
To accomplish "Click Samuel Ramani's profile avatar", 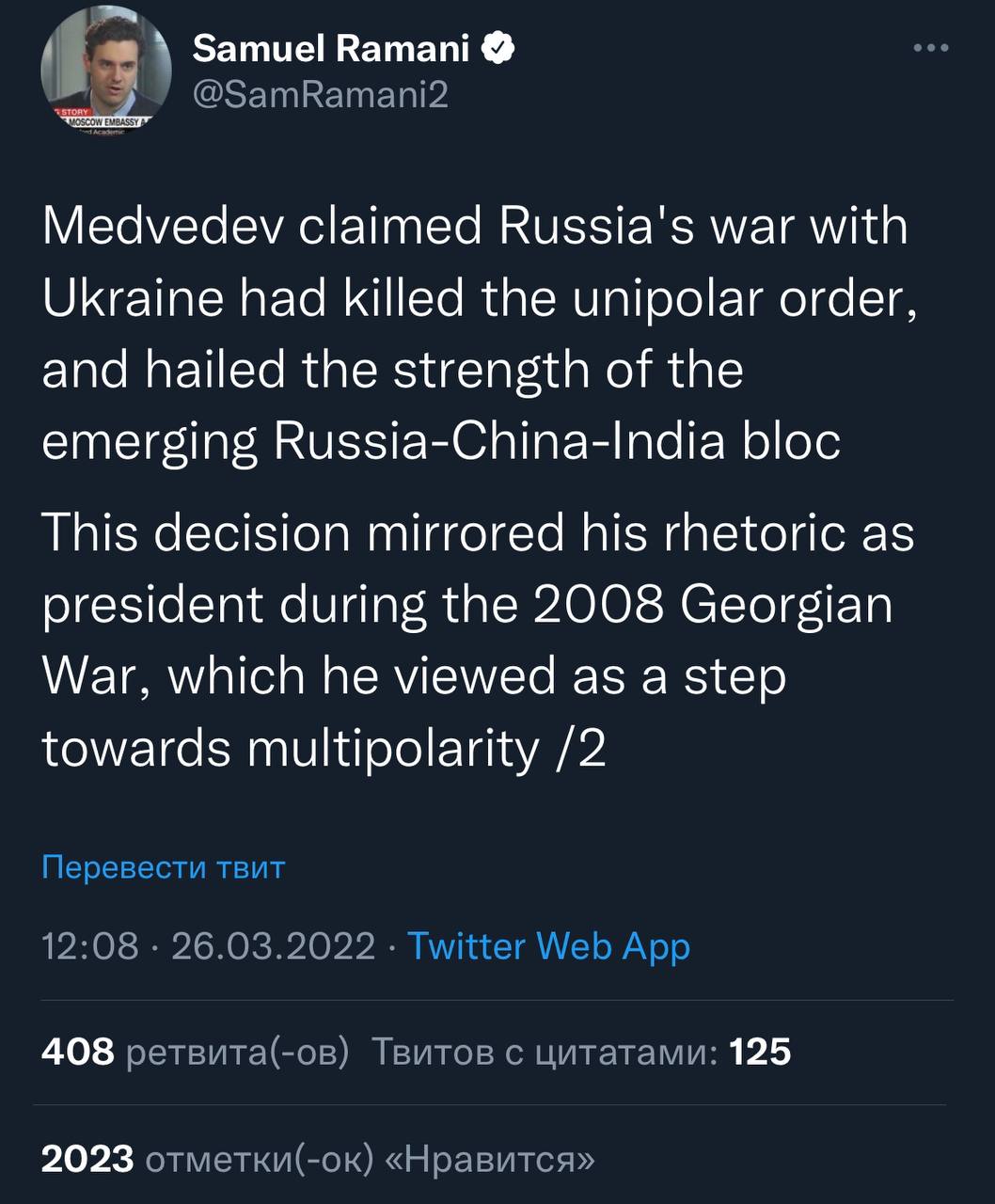I will point(106,71).
